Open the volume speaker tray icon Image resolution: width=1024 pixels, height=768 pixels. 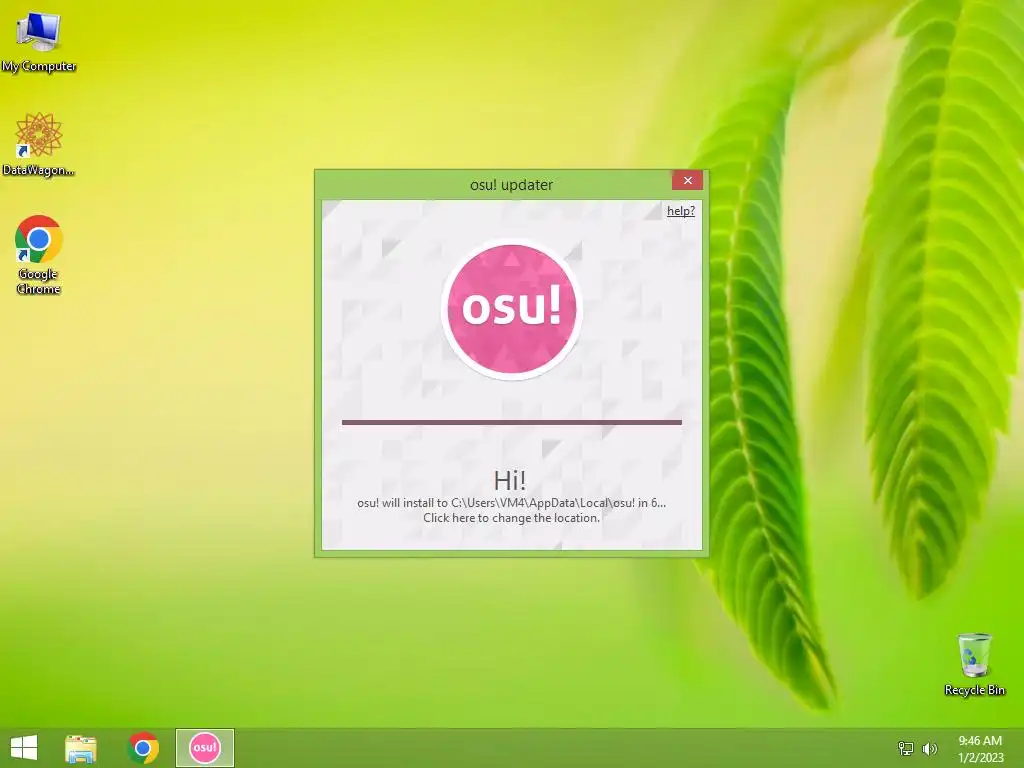929,748
